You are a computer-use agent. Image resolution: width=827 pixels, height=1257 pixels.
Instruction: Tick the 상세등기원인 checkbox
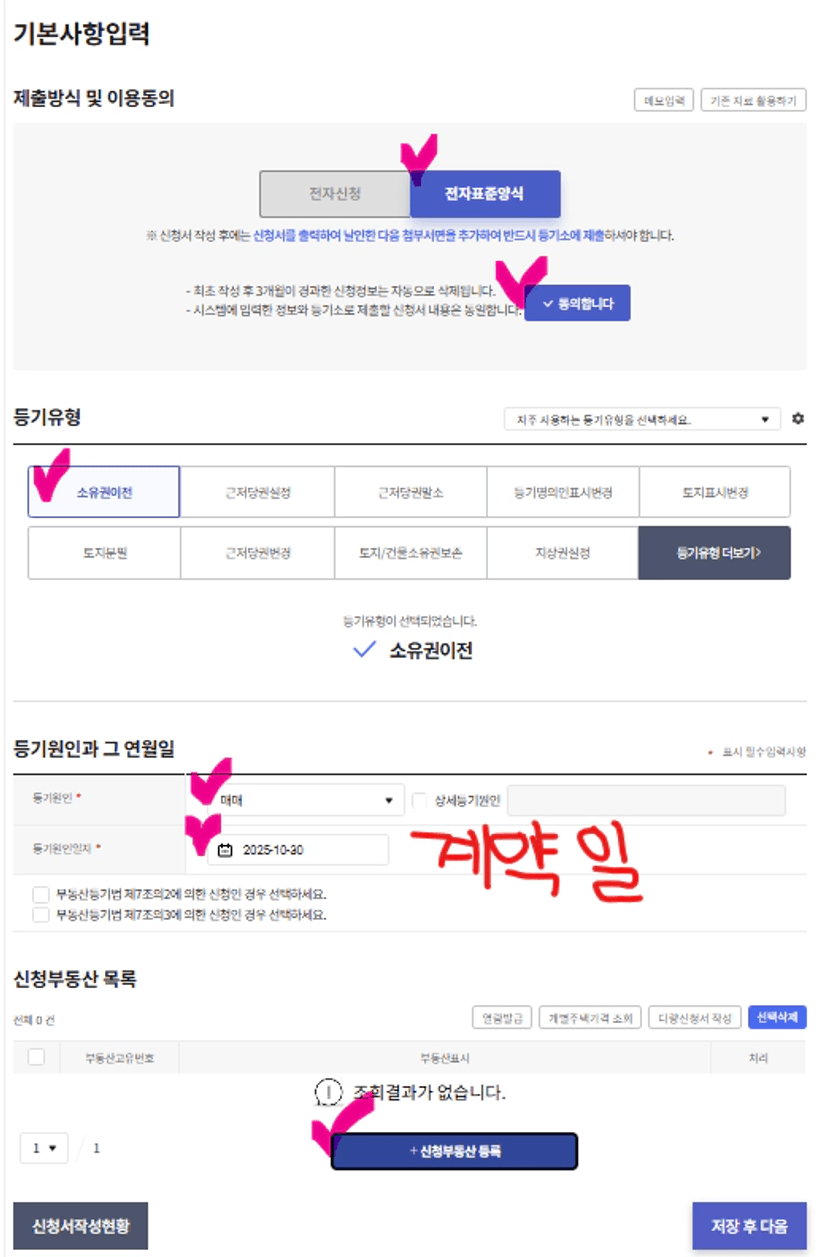[x=419, y=800]
